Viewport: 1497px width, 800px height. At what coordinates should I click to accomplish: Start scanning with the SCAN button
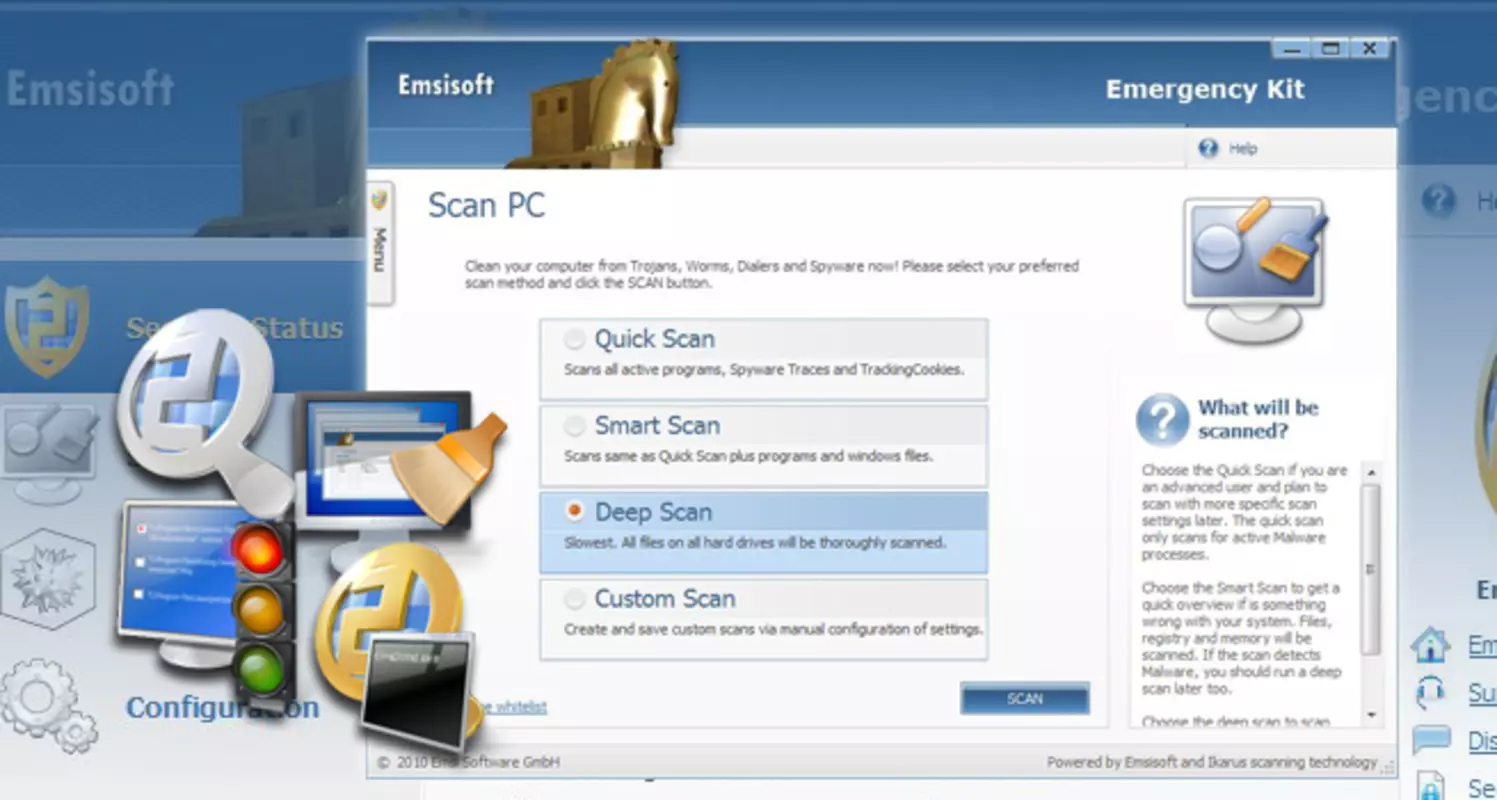coord(1025,699)
